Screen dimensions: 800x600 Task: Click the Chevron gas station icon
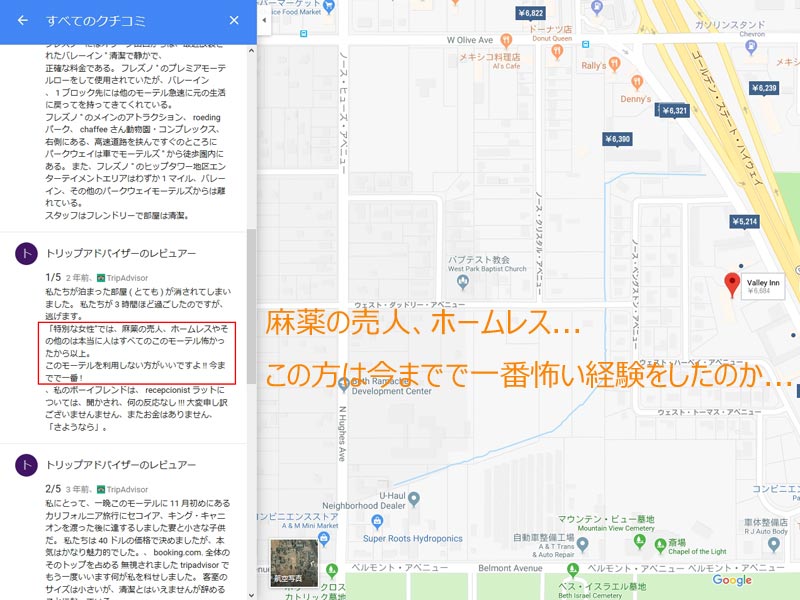pos(751,47)
